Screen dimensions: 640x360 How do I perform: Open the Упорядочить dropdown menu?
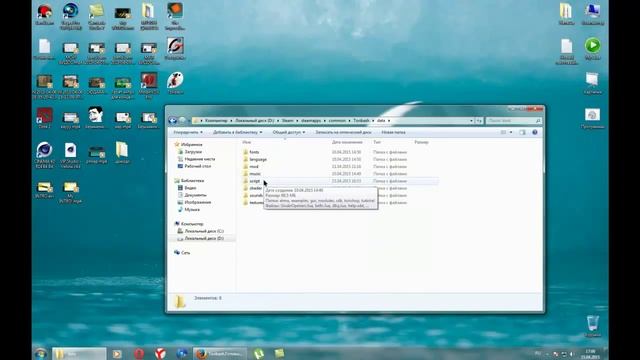click(x=188, y=132)
